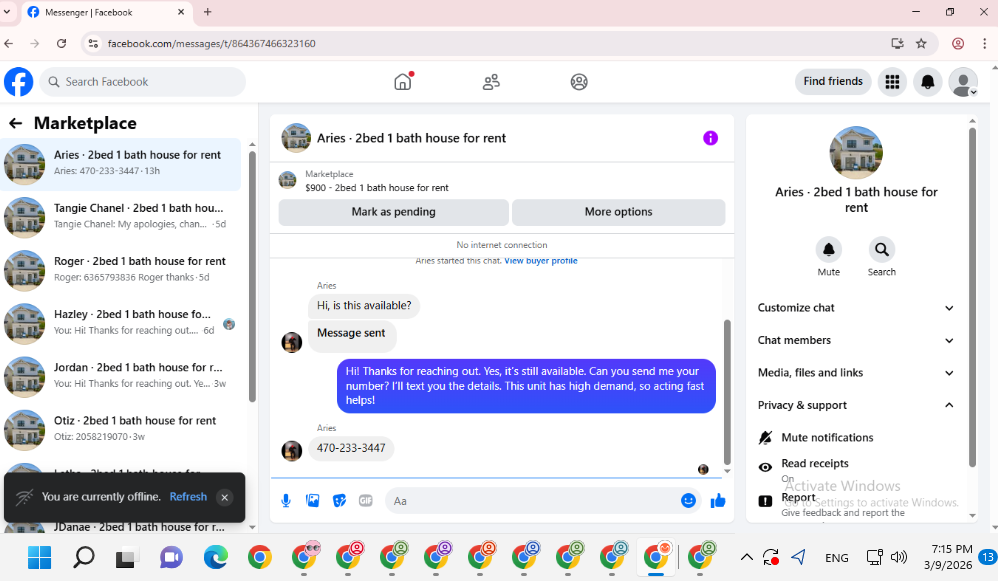
Task: Collapse the Privacy & support section
Action: click(855, 405)
